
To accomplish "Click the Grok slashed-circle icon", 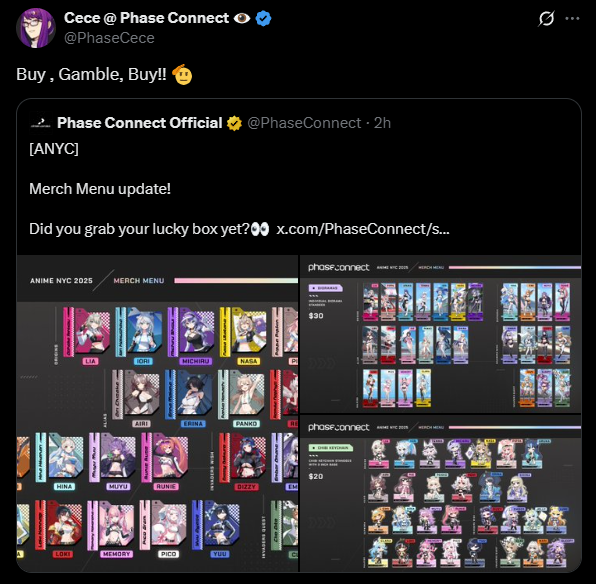I will [546, 18].
